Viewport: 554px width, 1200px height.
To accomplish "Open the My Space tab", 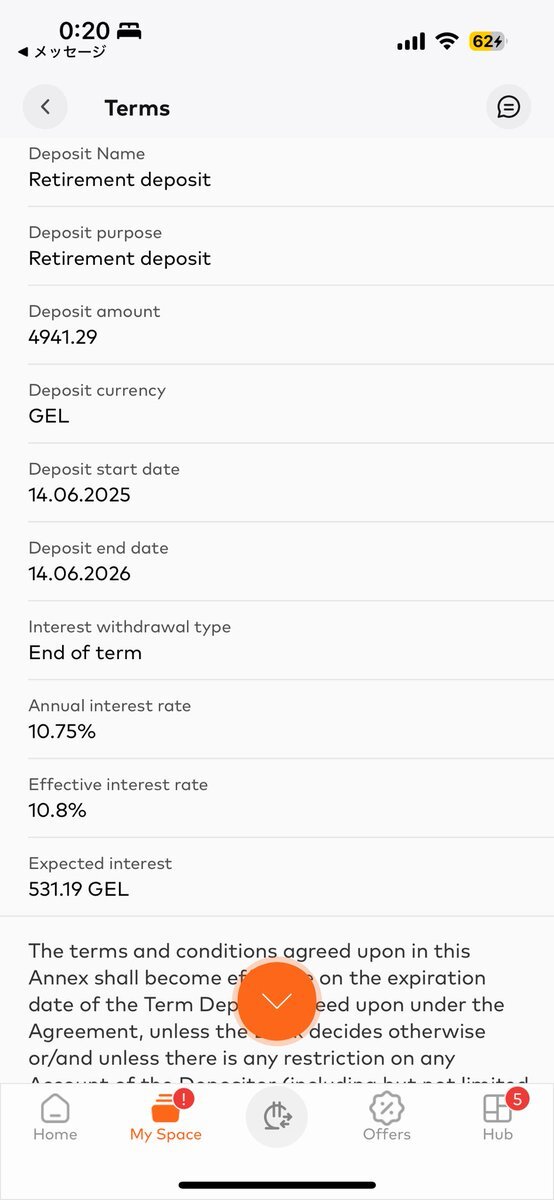I will click(166, 1117).
